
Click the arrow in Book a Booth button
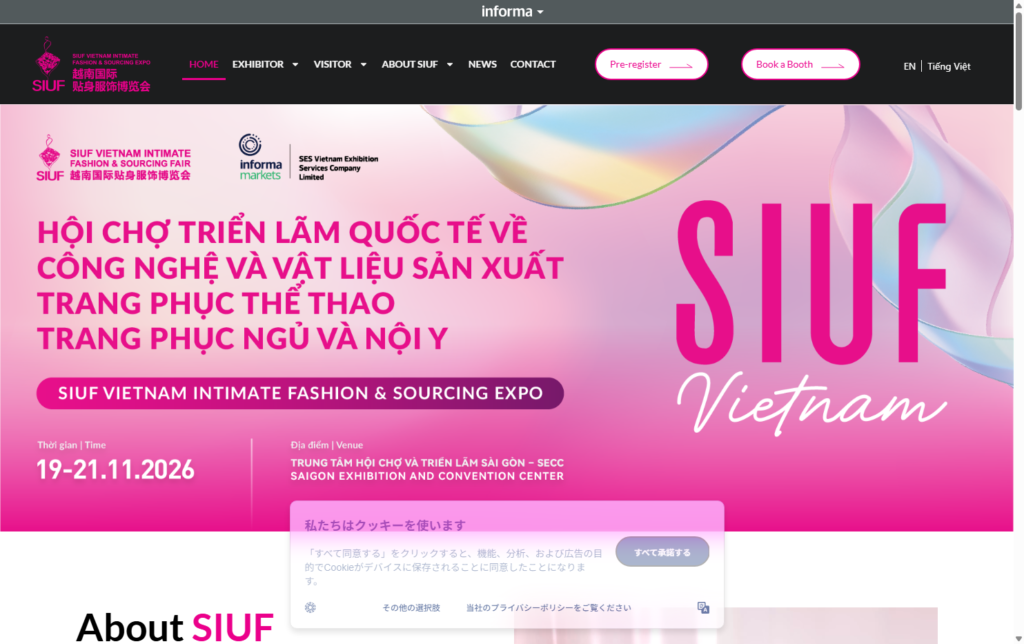pyautogui.click(x=833, y=65)
